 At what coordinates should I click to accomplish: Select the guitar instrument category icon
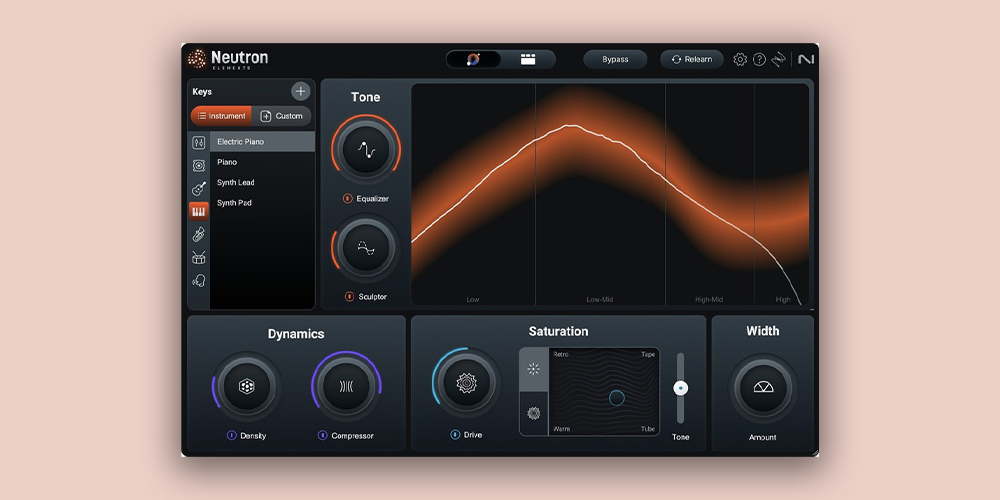point(199,189)
